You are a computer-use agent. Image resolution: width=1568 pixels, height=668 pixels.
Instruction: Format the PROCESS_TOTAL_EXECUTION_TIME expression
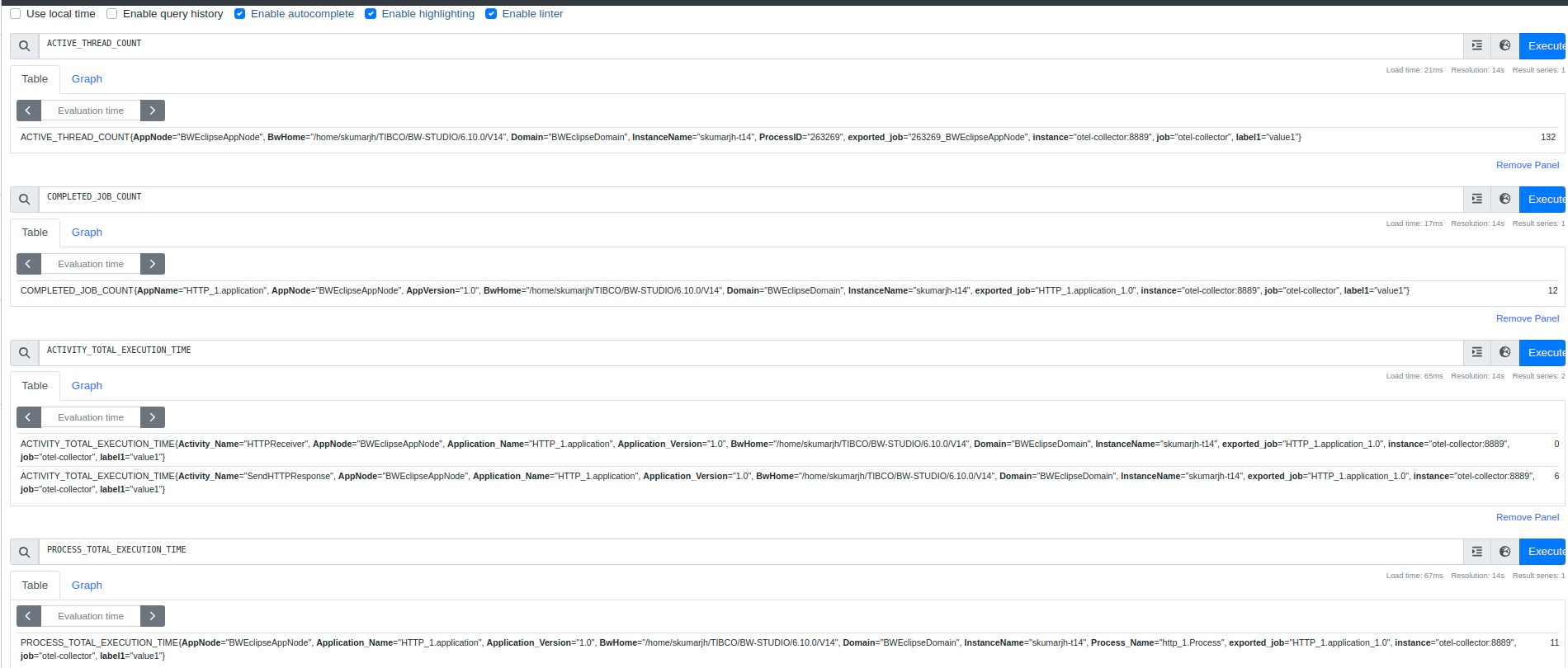point(1477,552)
